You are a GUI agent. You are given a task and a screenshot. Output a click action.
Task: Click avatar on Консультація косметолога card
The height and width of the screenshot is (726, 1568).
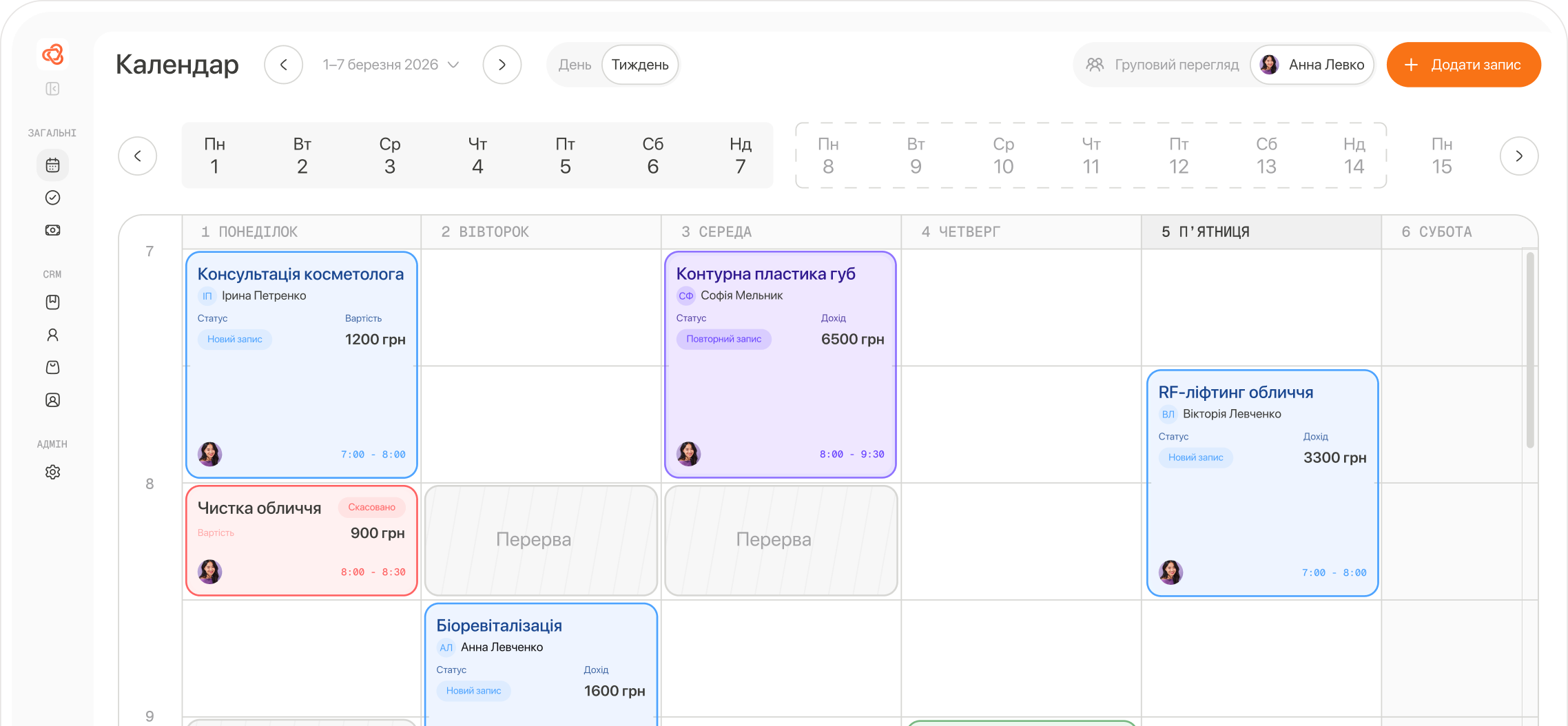click(x=209, y=454)
